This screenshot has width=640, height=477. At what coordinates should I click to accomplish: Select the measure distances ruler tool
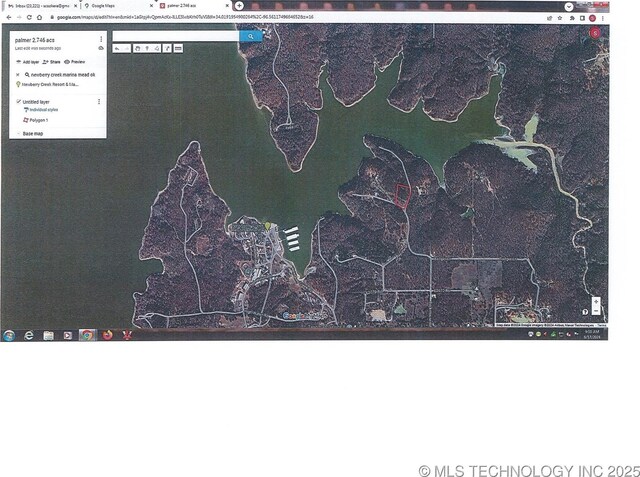coord(178,49)
